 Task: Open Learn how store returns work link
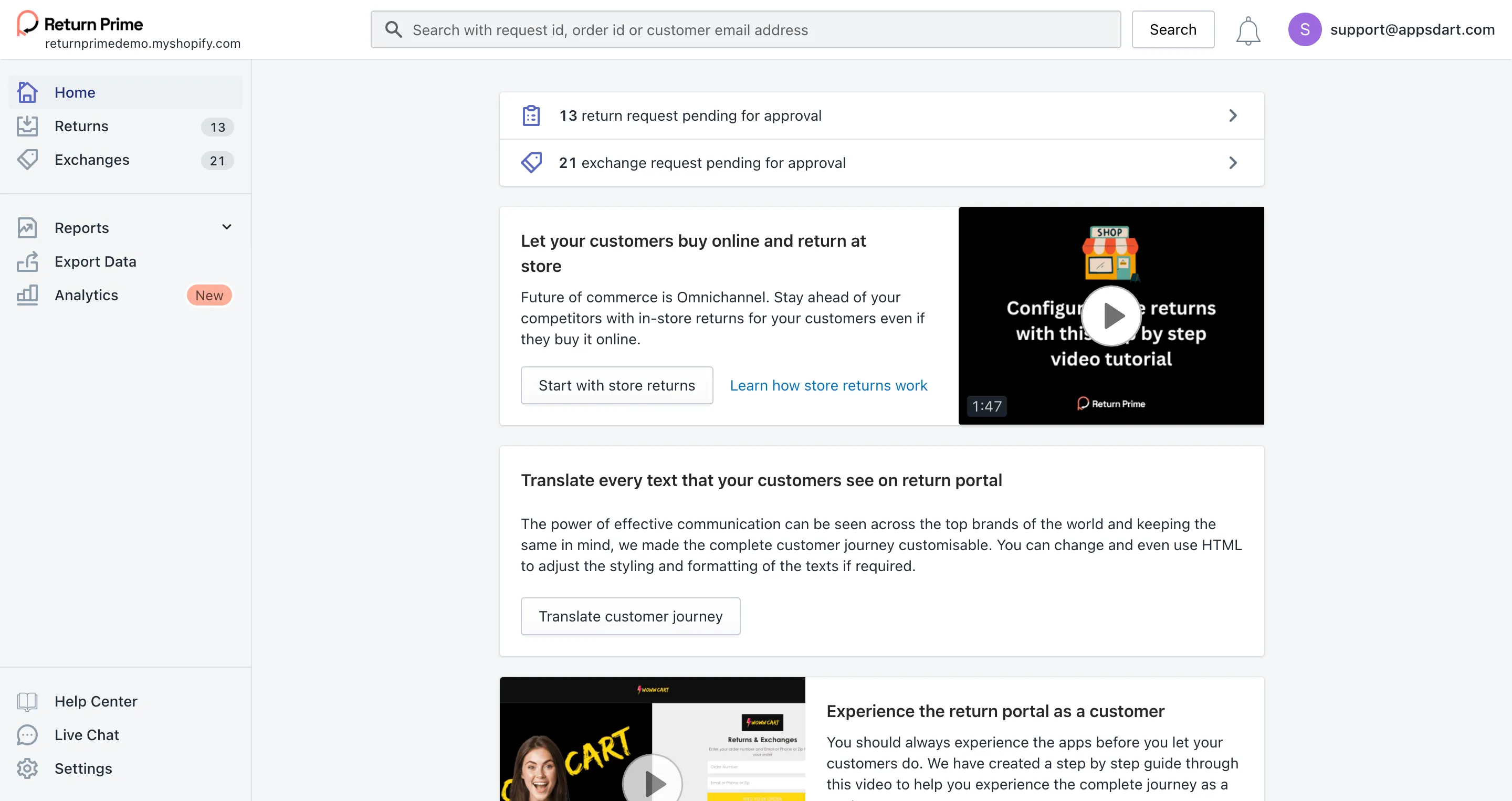tap(828, 385)
